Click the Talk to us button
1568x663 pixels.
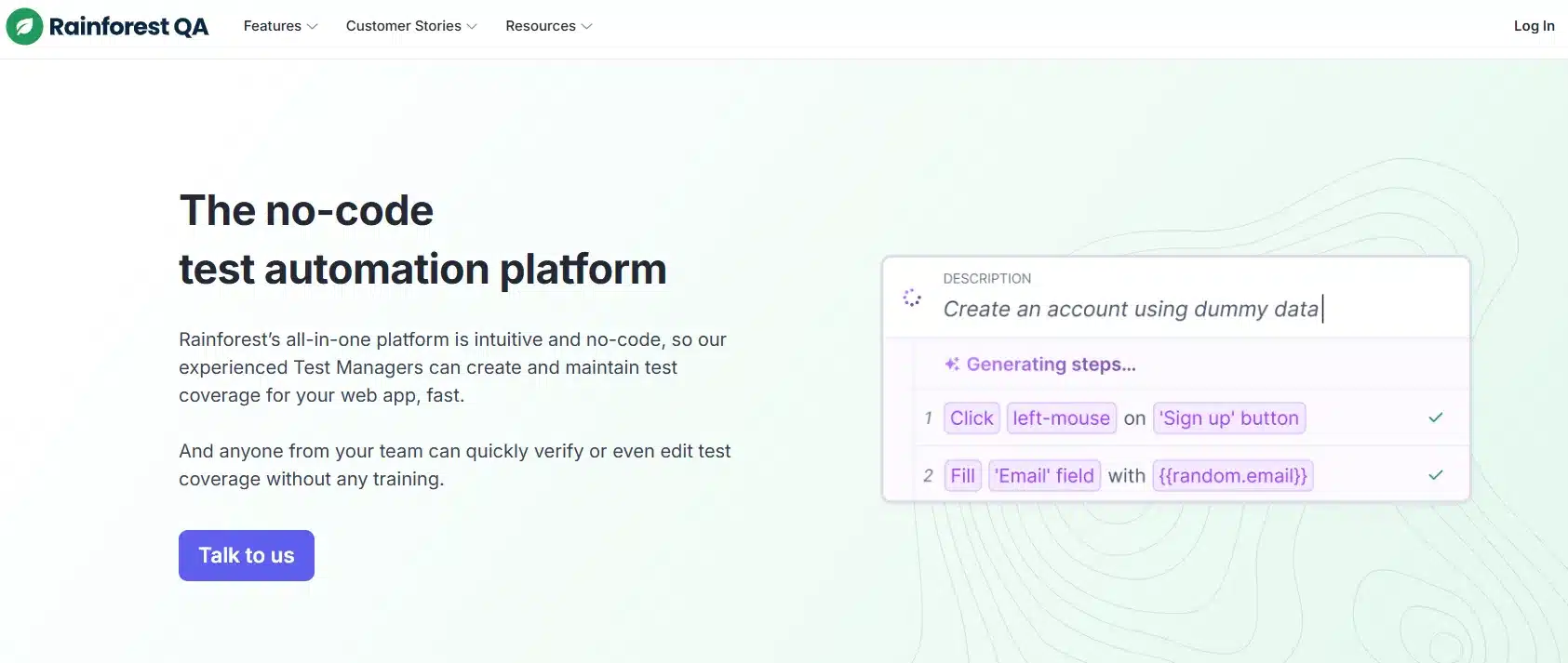point(247,555)
